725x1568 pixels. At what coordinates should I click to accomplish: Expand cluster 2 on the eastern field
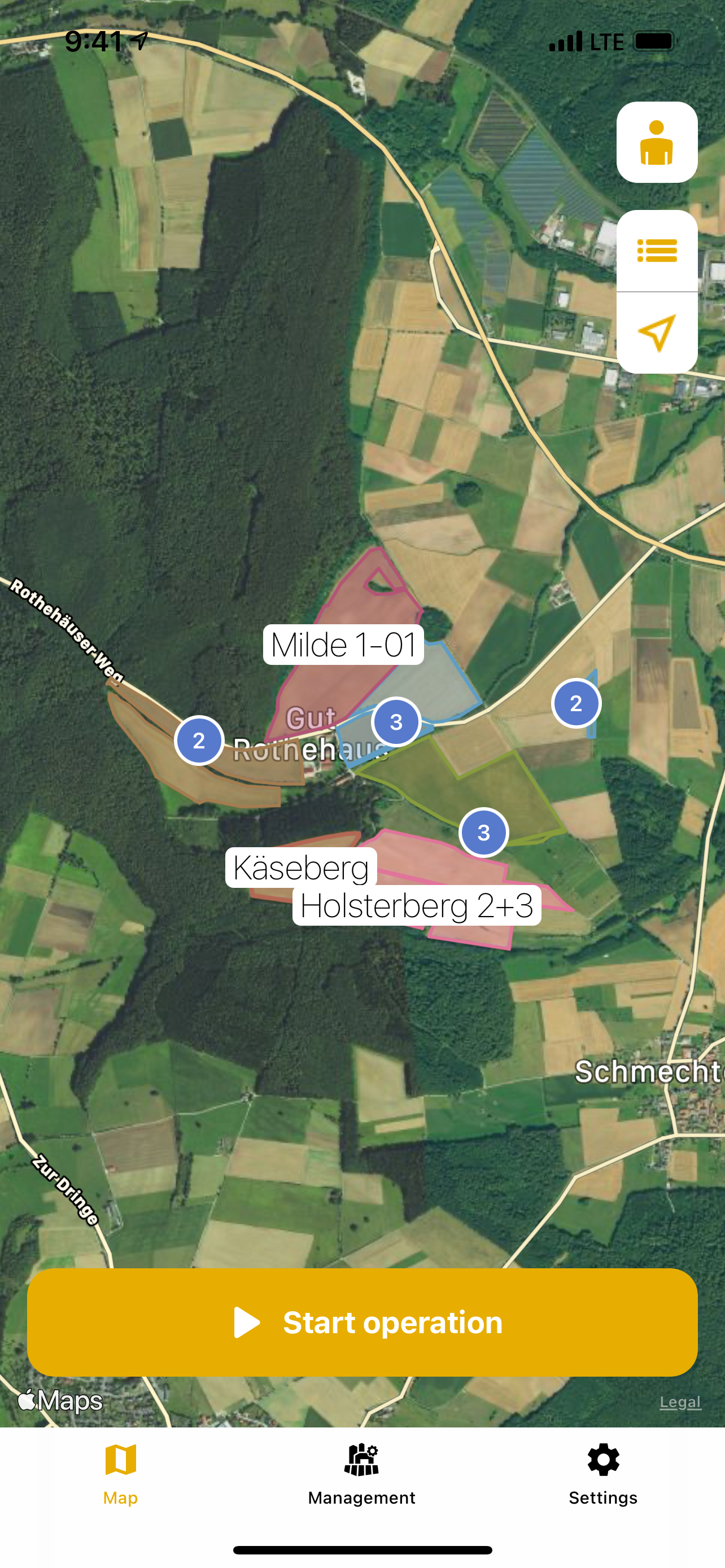click(x=576, y=703)
